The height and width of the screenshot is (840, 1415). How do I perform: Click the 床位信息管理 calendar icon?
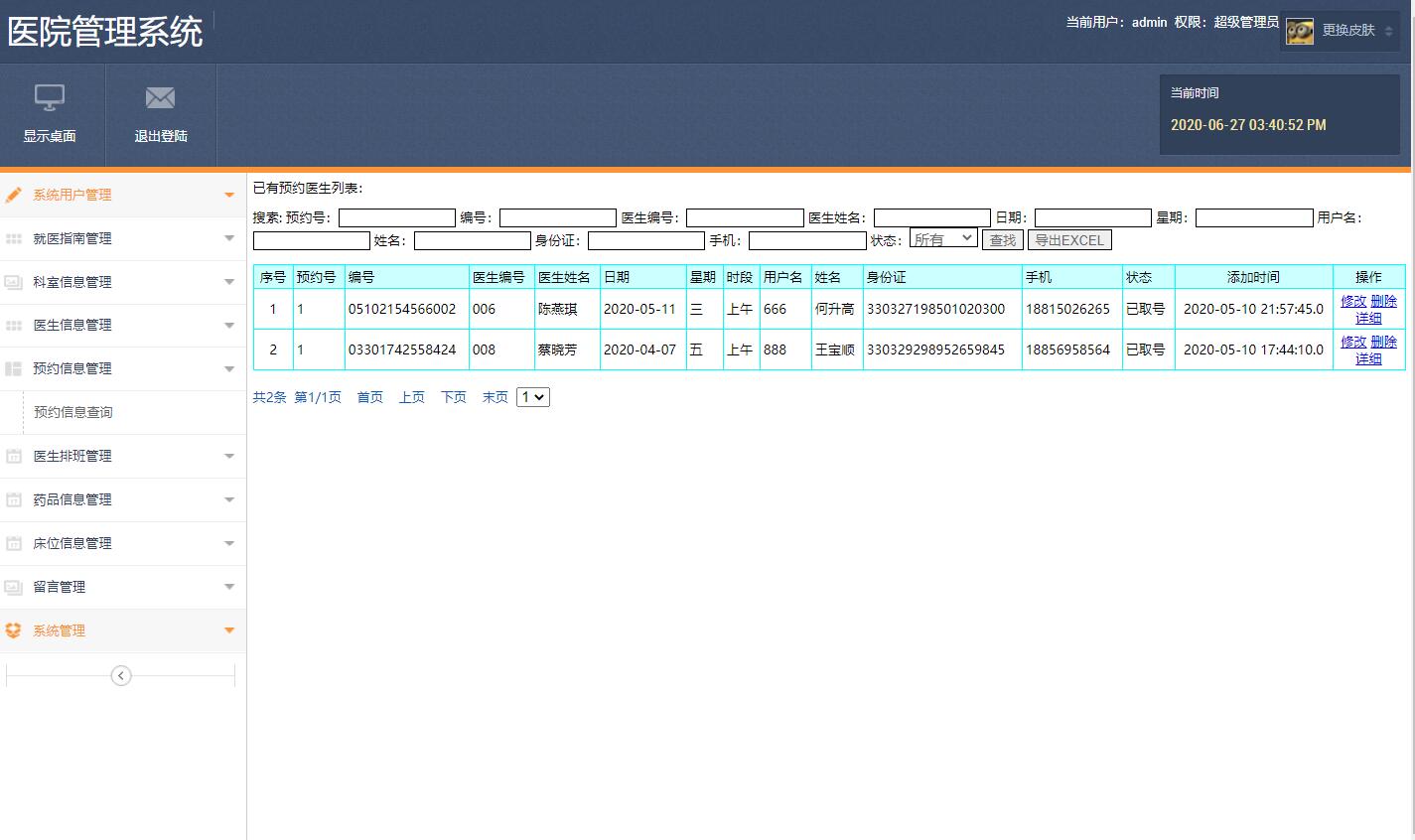click(x=13, y=543)
